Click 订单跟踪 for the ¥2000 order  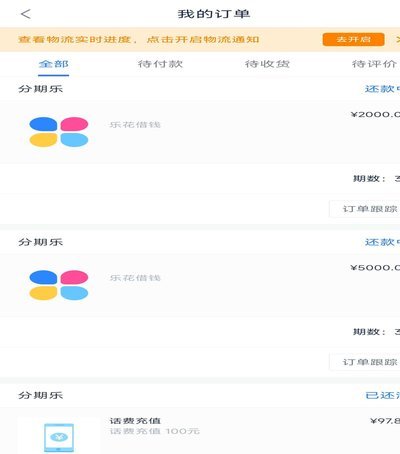[365, 209]
